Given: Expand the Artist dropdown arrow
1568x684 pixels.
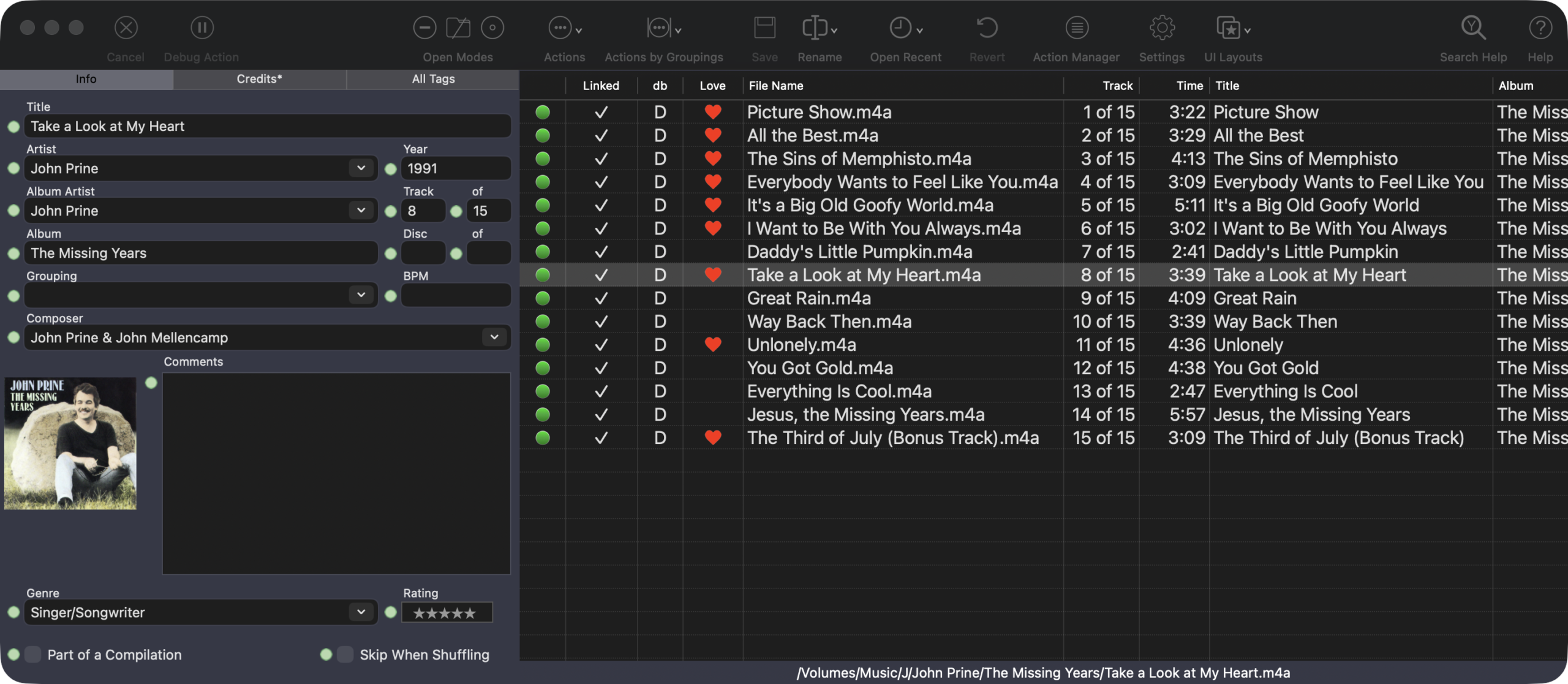Looking at the screenshot, I should point(361,168).
